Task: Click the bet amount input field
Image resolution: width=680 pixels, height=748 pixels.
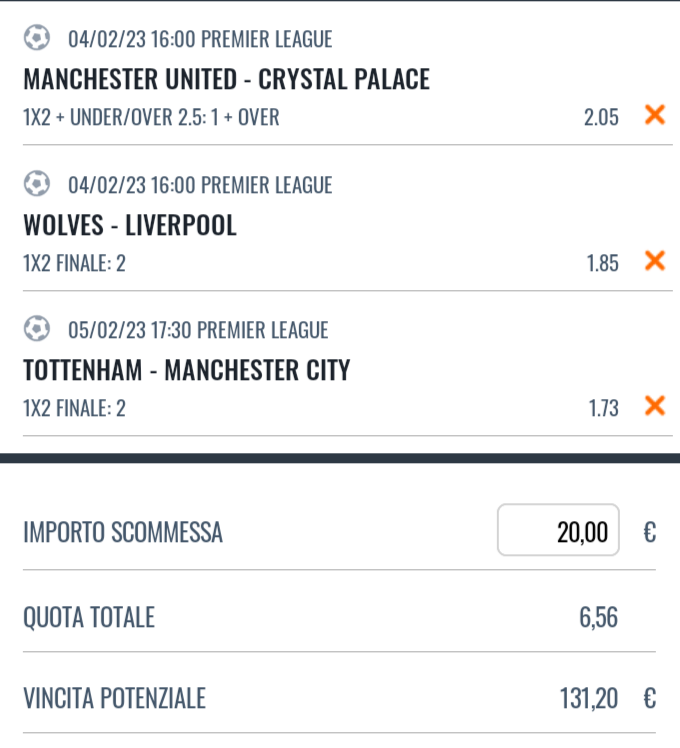Action: pyautogui.click(x=558, y=531)
